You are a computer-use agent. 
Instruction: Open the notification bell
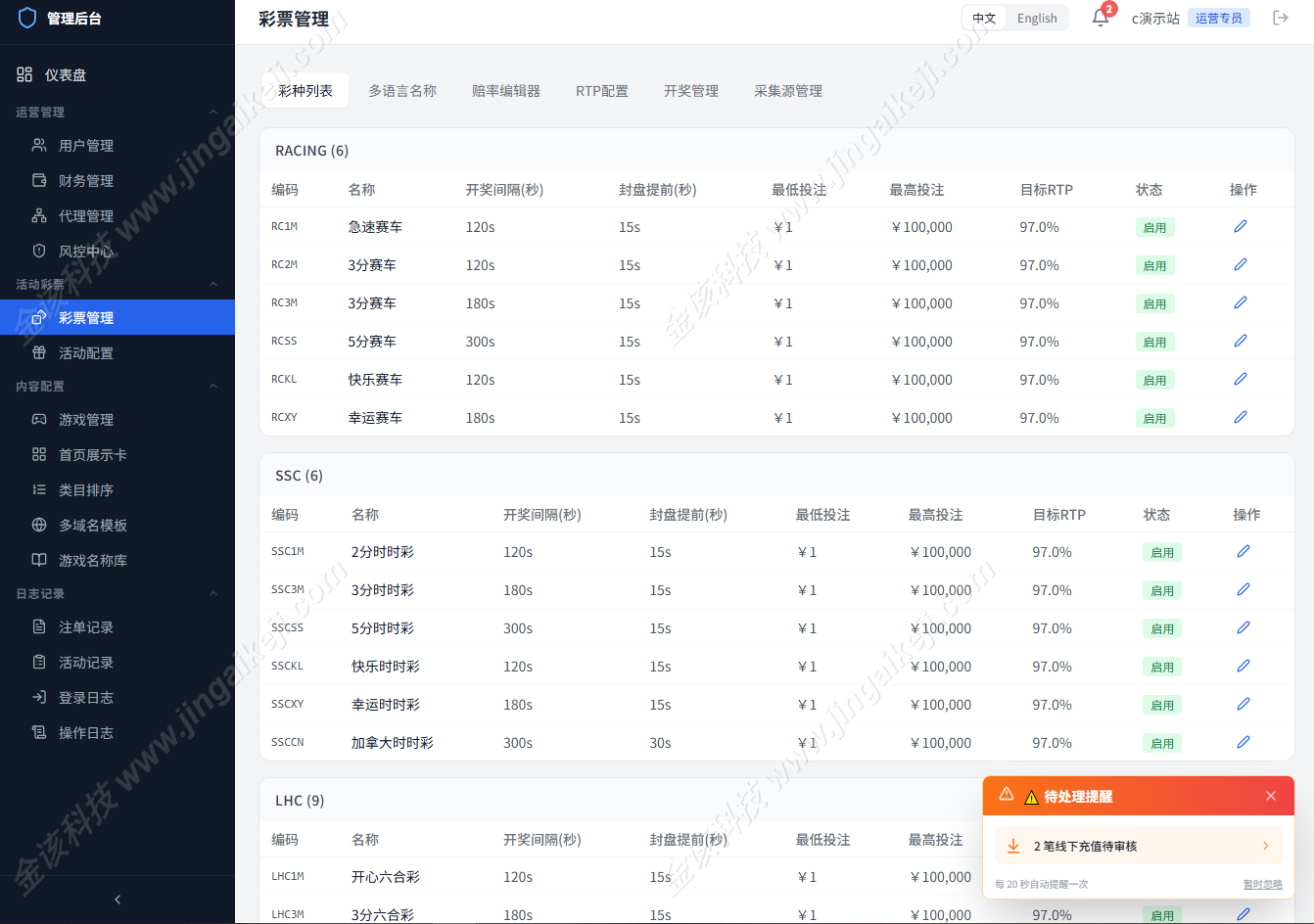1101,19
